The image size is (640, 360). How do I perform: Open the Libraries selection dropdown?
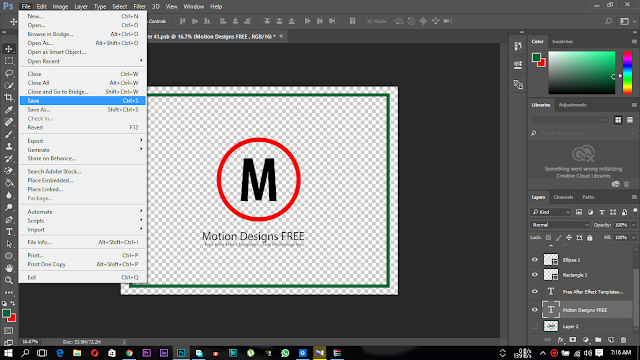[570, 120]
